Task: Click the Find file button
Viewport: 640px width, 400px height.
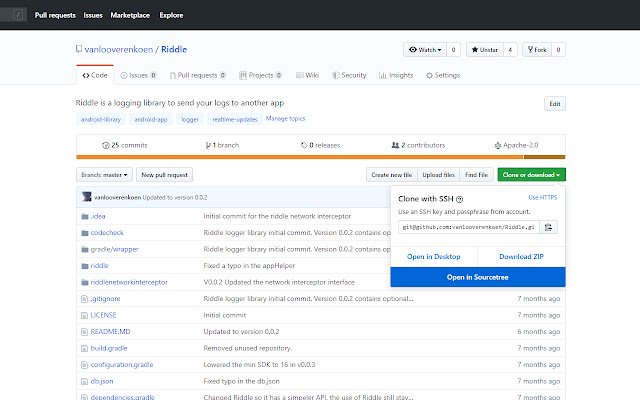Action: point(476,175)
